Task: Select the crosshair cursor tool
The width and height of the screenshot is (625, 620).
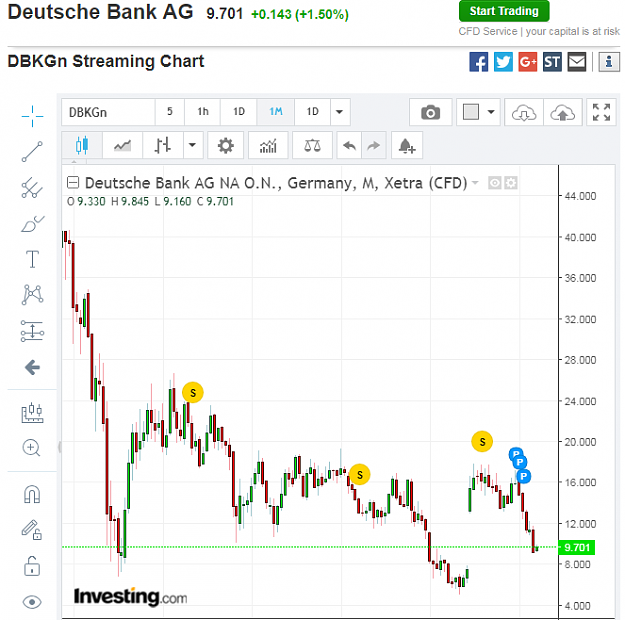Action: coord(32,116)
